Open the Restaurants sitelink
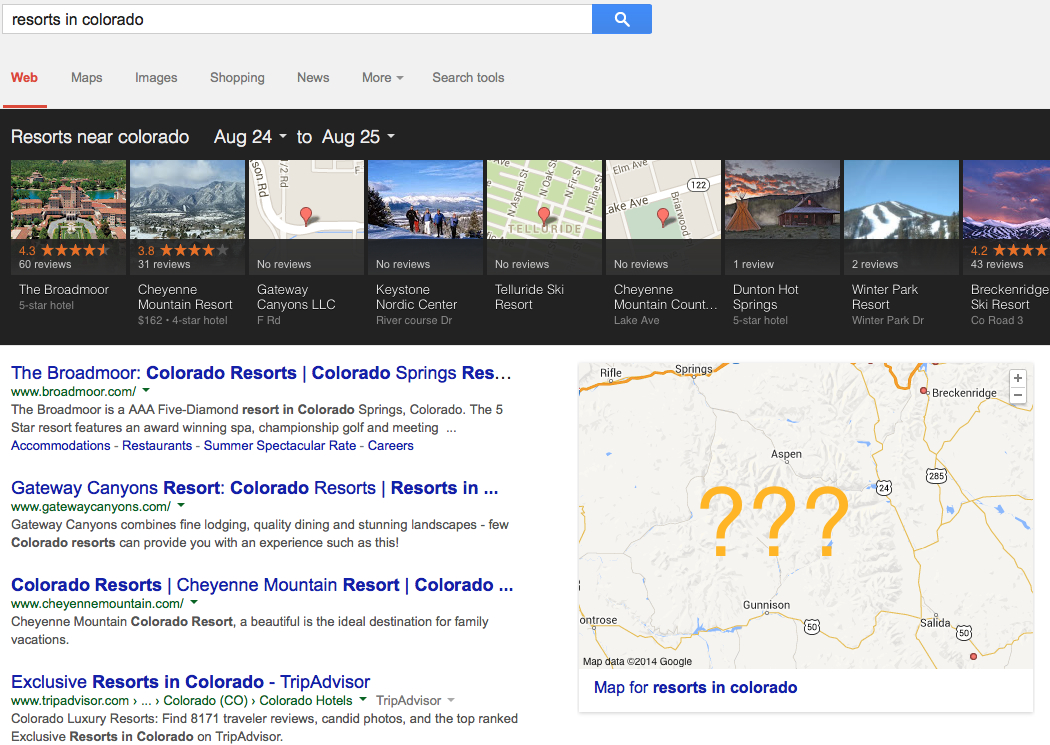This screenshot has height=745, width=1050. pos(157,446)
